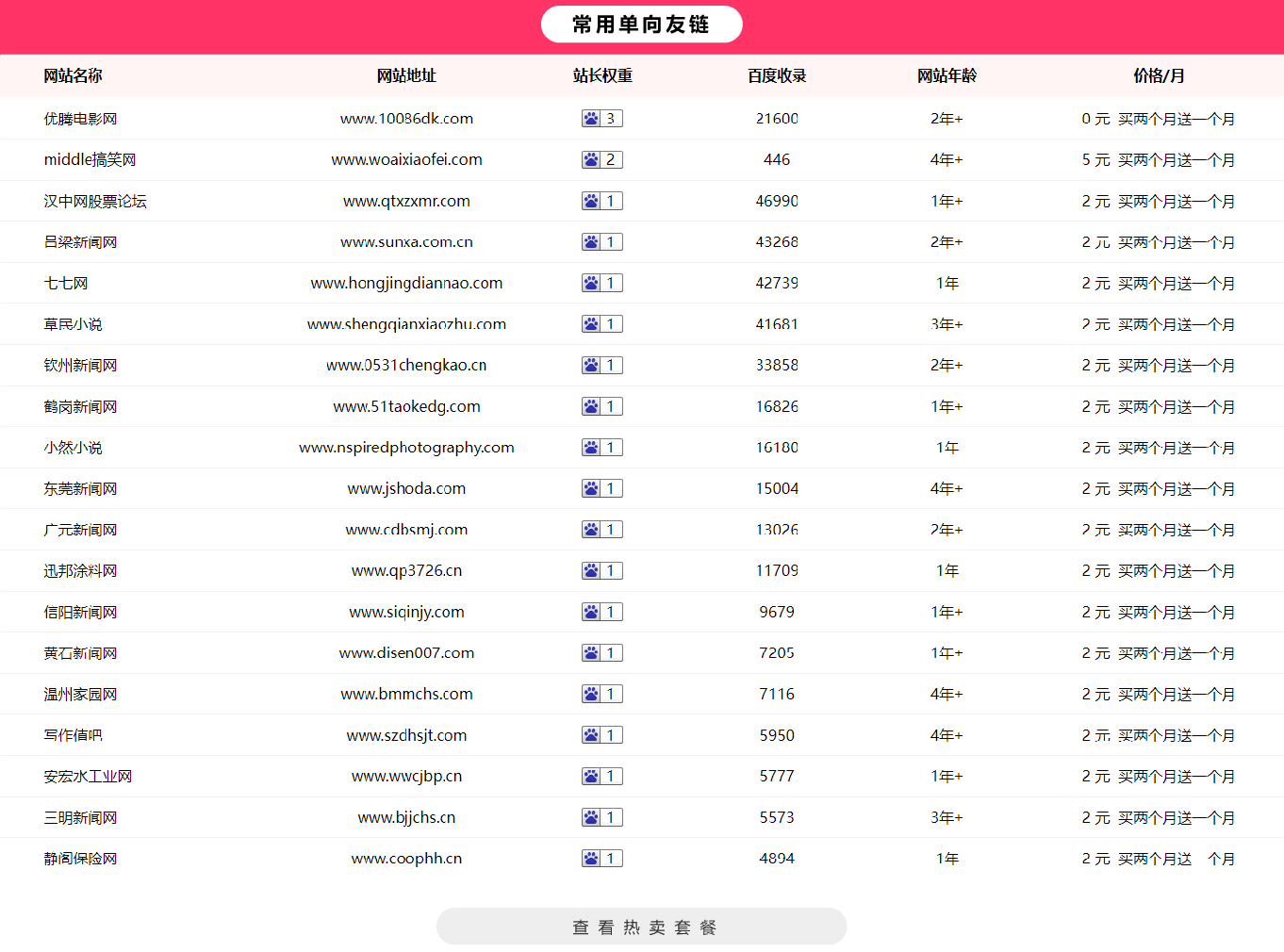Open www.disen007.com link
This screenshot has height=952, width=1284.
(x=406, y=653)
